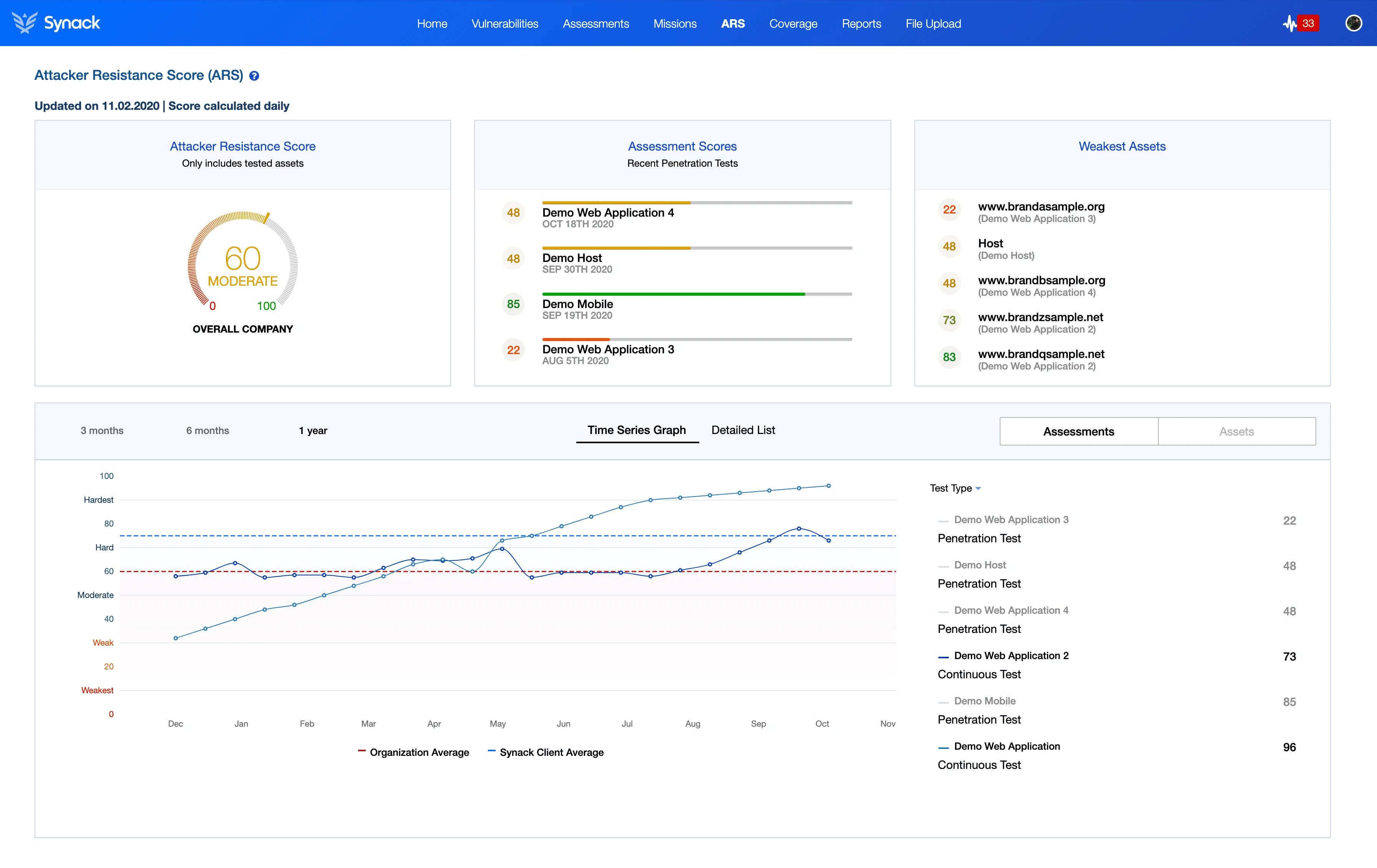This screenshot has height=868, width=1377.
Task: Select the 1 year range
Action: coord(313,431)
